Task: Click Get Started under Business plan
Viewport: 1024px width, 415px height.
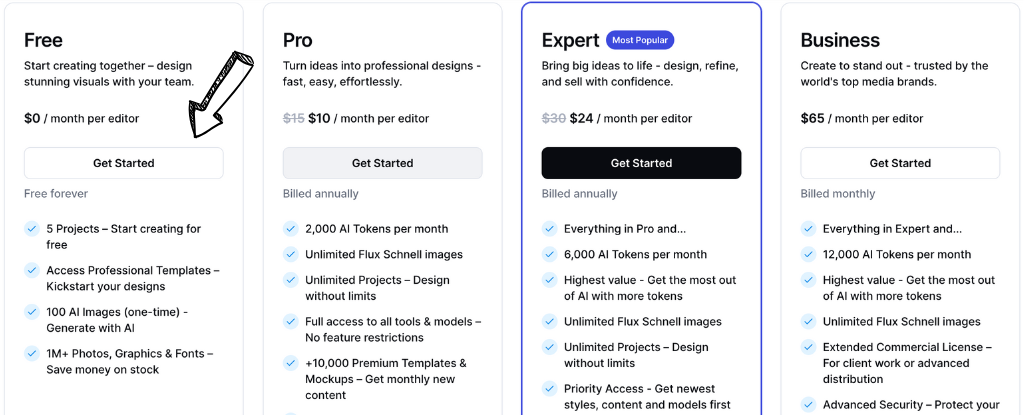Action: 900,163
